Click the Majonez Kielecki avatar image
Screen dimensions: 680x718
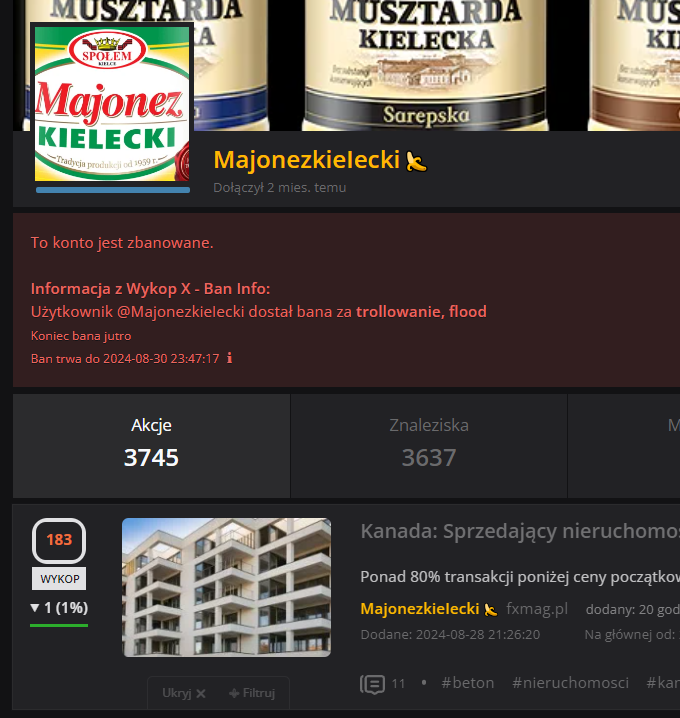tap(112, 103)
